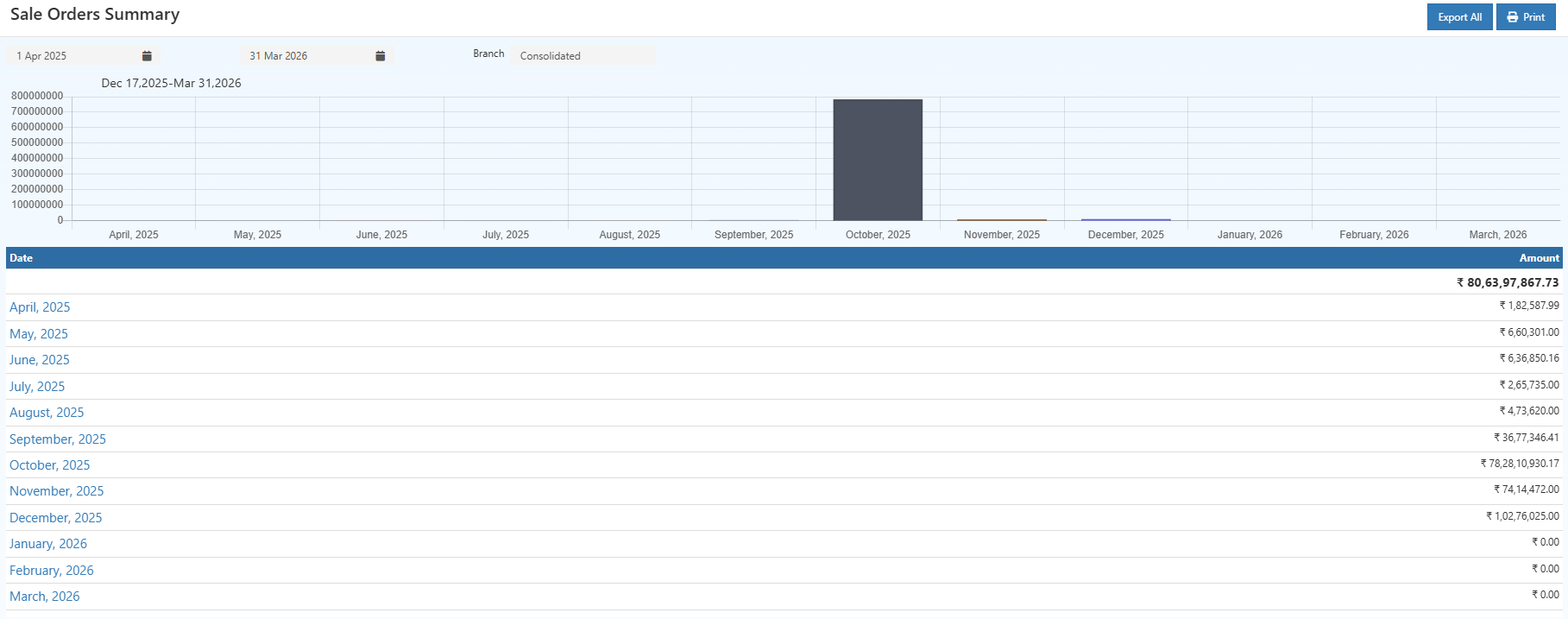1568x619 pixels.
Task: Click the Sale Orders Summary heading
Action: click(95, 15)
